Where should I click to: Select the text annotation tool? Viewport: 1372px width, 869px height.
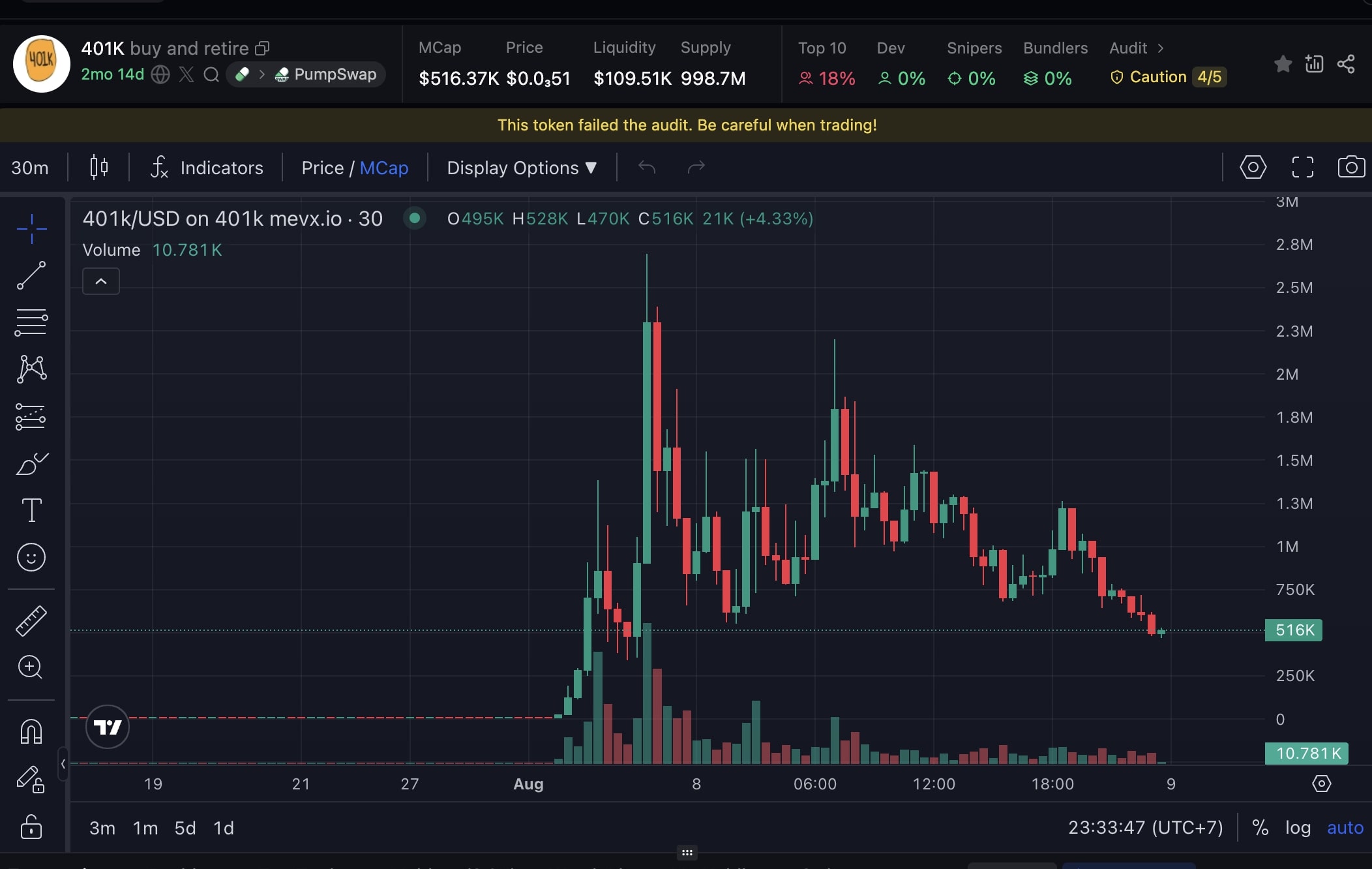pos(31,510)
